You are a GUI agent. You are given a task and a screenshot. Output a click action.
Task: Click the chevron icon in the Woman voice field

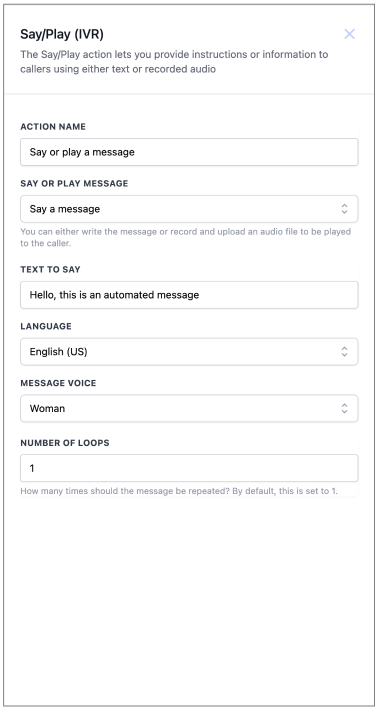pos(344,409)
